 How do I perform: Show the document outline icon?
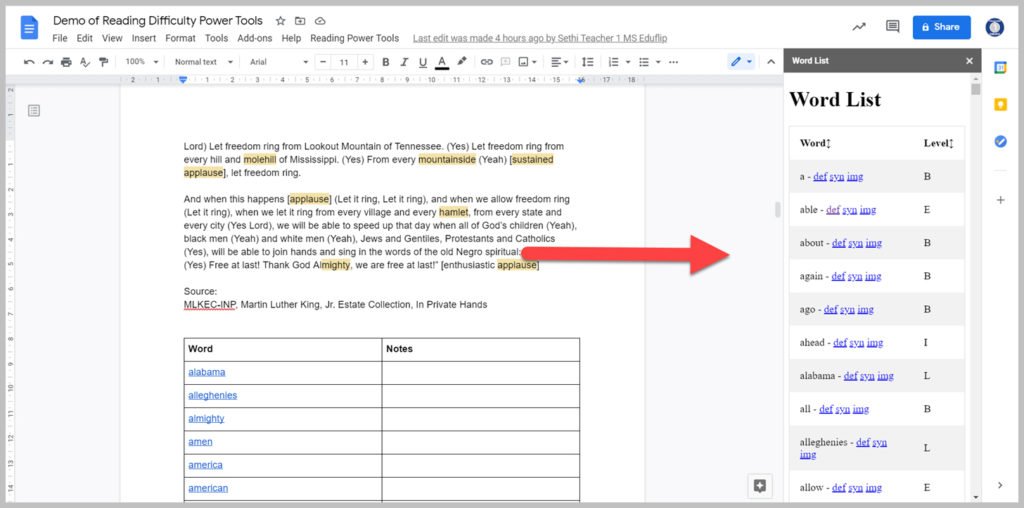tap(34, 111)
